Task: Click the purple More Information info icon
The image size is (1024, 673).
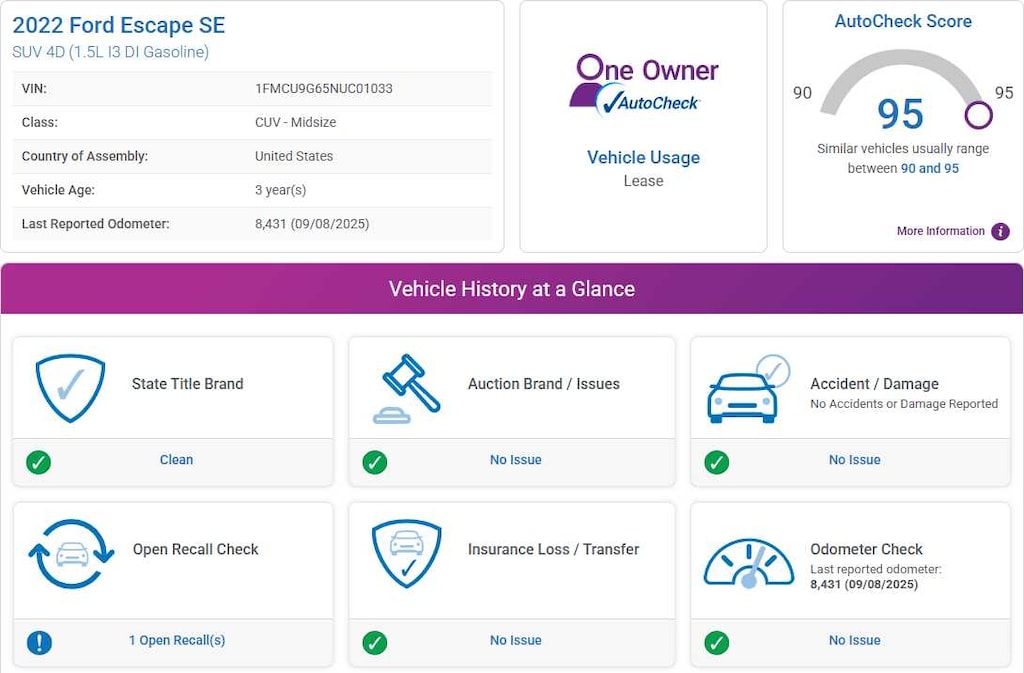Action: [1000, 231]
